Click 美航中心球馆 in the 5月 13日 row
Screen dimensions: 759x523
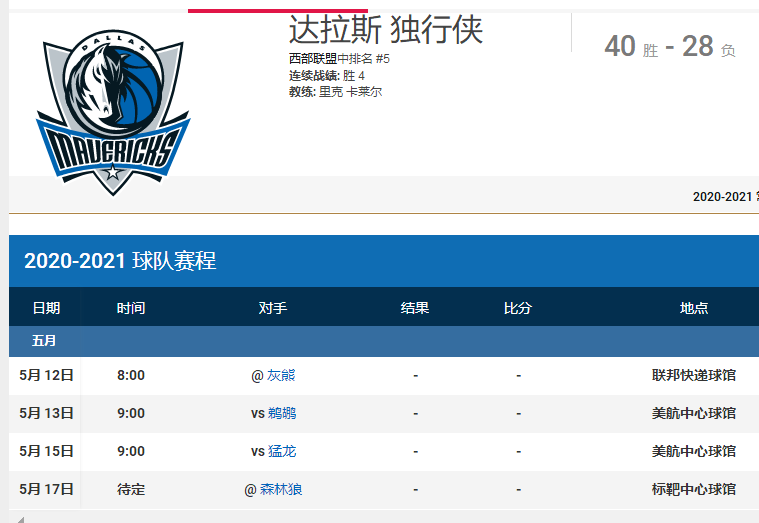pyautogui.click(x=694, y=413)
